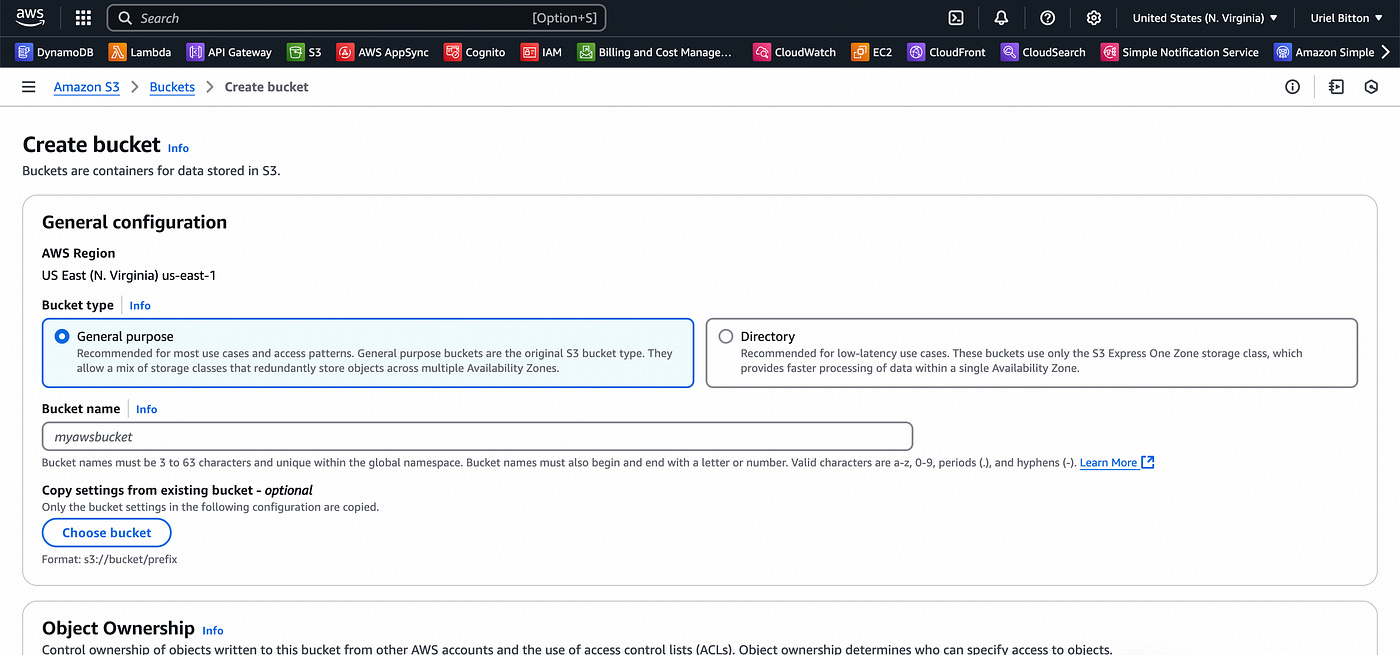The image size is (1400, 655).
Task: Open Billing and Cost Management shortcut
Action: pos(655,52)
